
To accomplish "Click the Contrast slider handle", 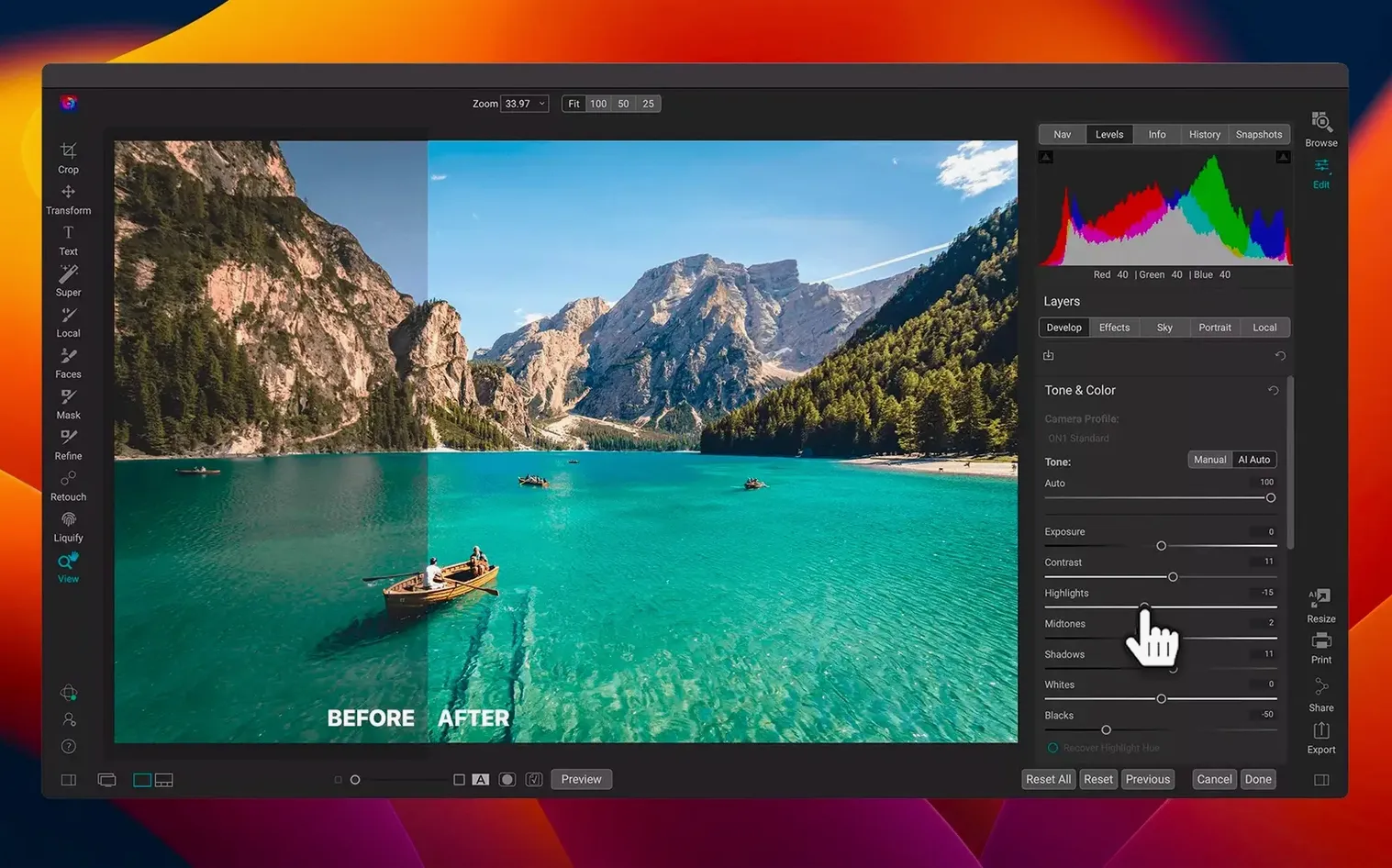I will [x=1173, y=577].
